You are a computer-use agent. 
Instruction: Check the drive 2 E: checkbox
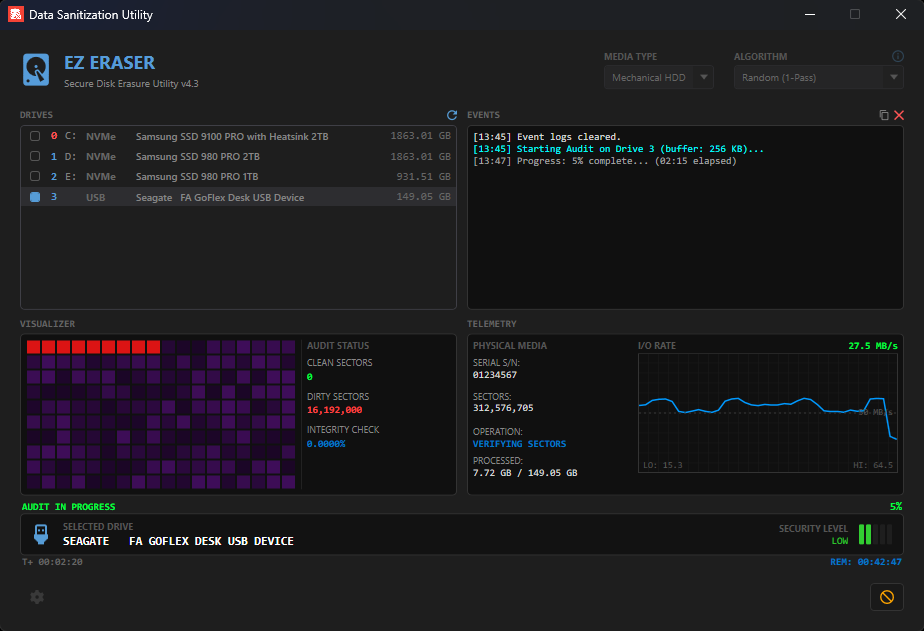[35, 176]
